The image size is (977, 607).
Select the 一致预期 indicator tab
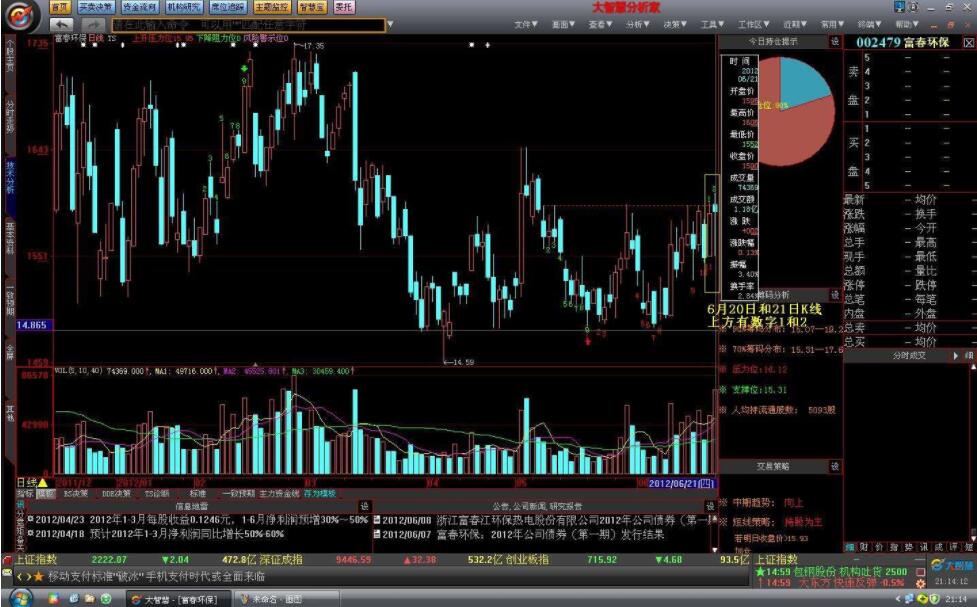[239, 494]
